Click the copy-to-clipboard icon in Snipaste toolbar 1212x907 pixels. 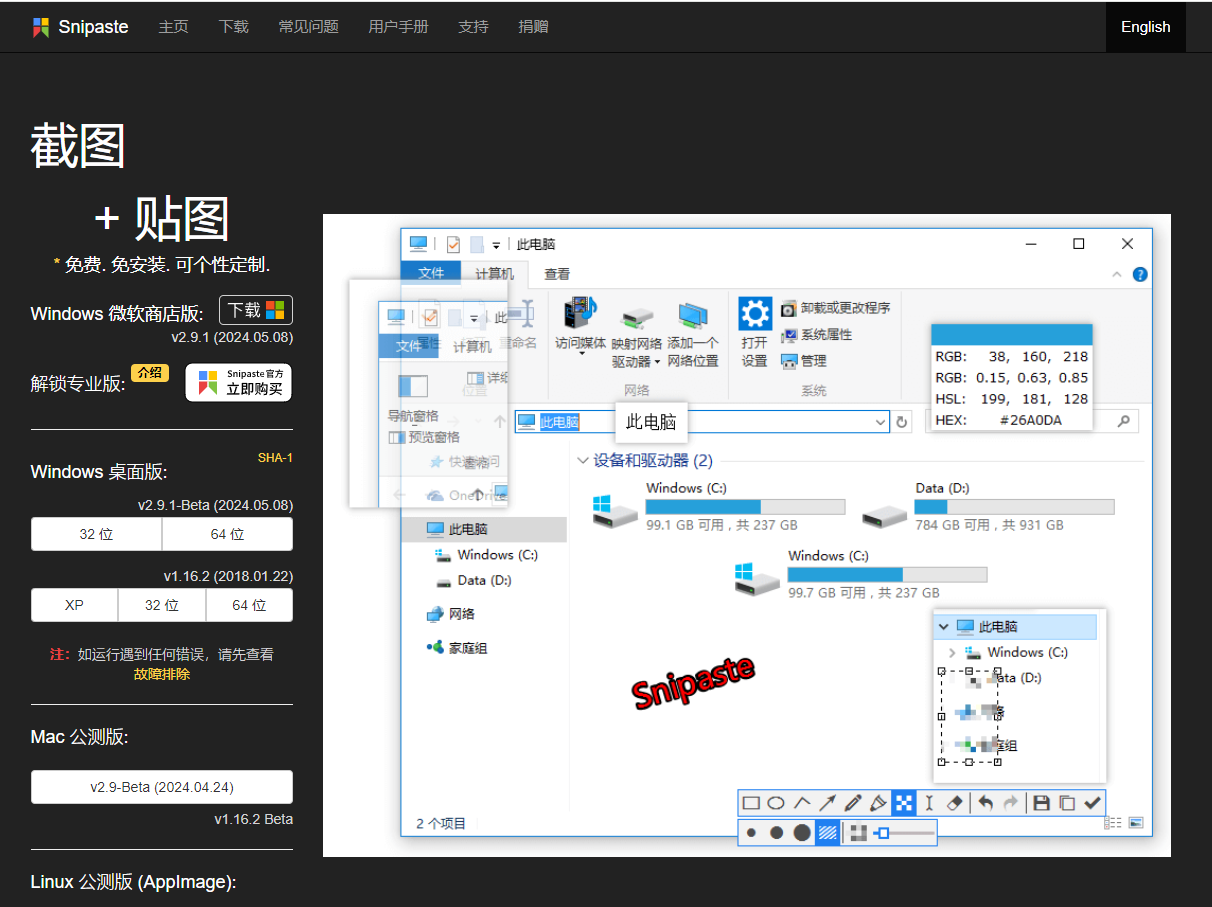1067,803
